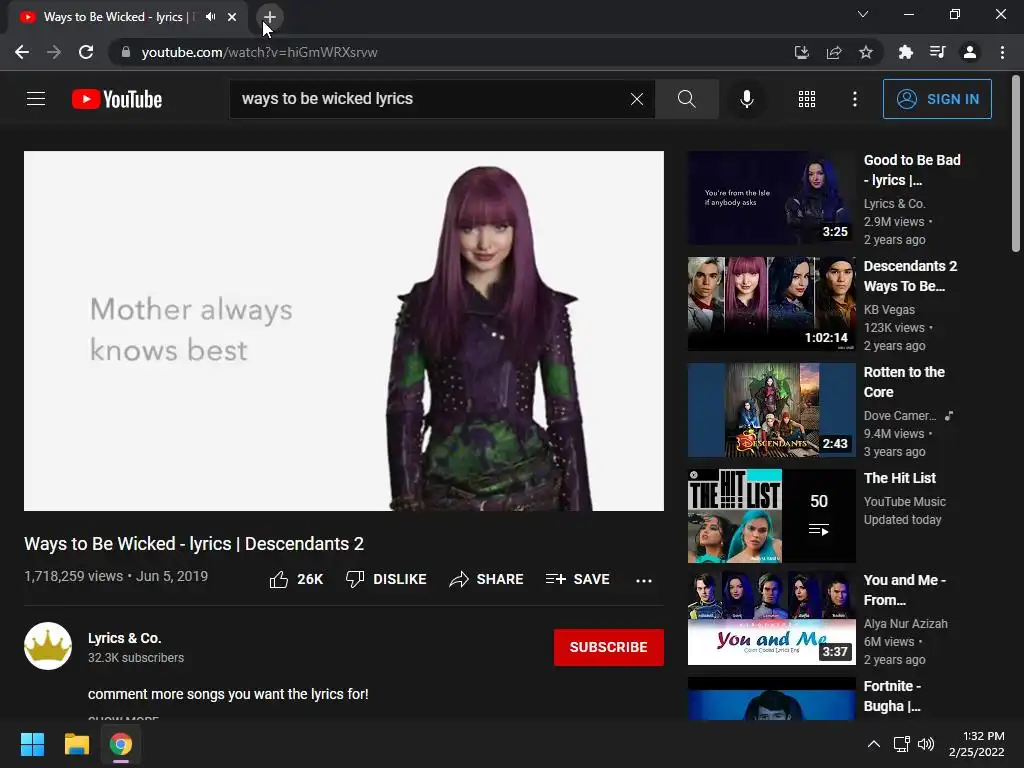Viewport: 1024px width, 768px height.
Task: Click Dove Cameron channel name
Action: tap(900, 415)
